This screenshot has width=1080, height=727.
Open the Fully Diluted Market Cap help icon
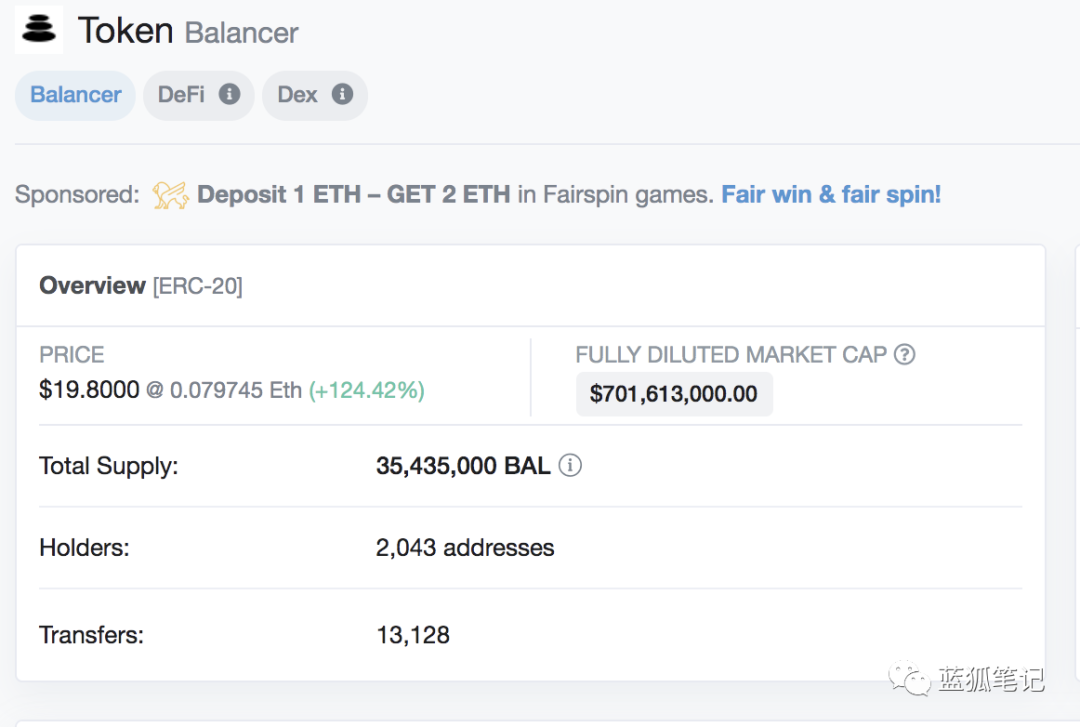pos(904,354)
